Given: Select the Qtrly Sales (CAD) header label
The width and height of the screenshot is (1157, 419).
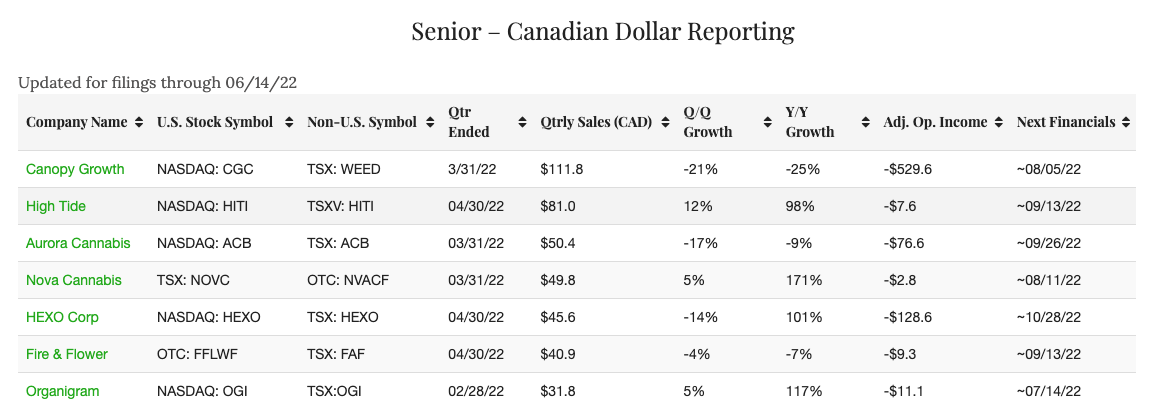Looking at the screenshot, I should tap(596, 122).
